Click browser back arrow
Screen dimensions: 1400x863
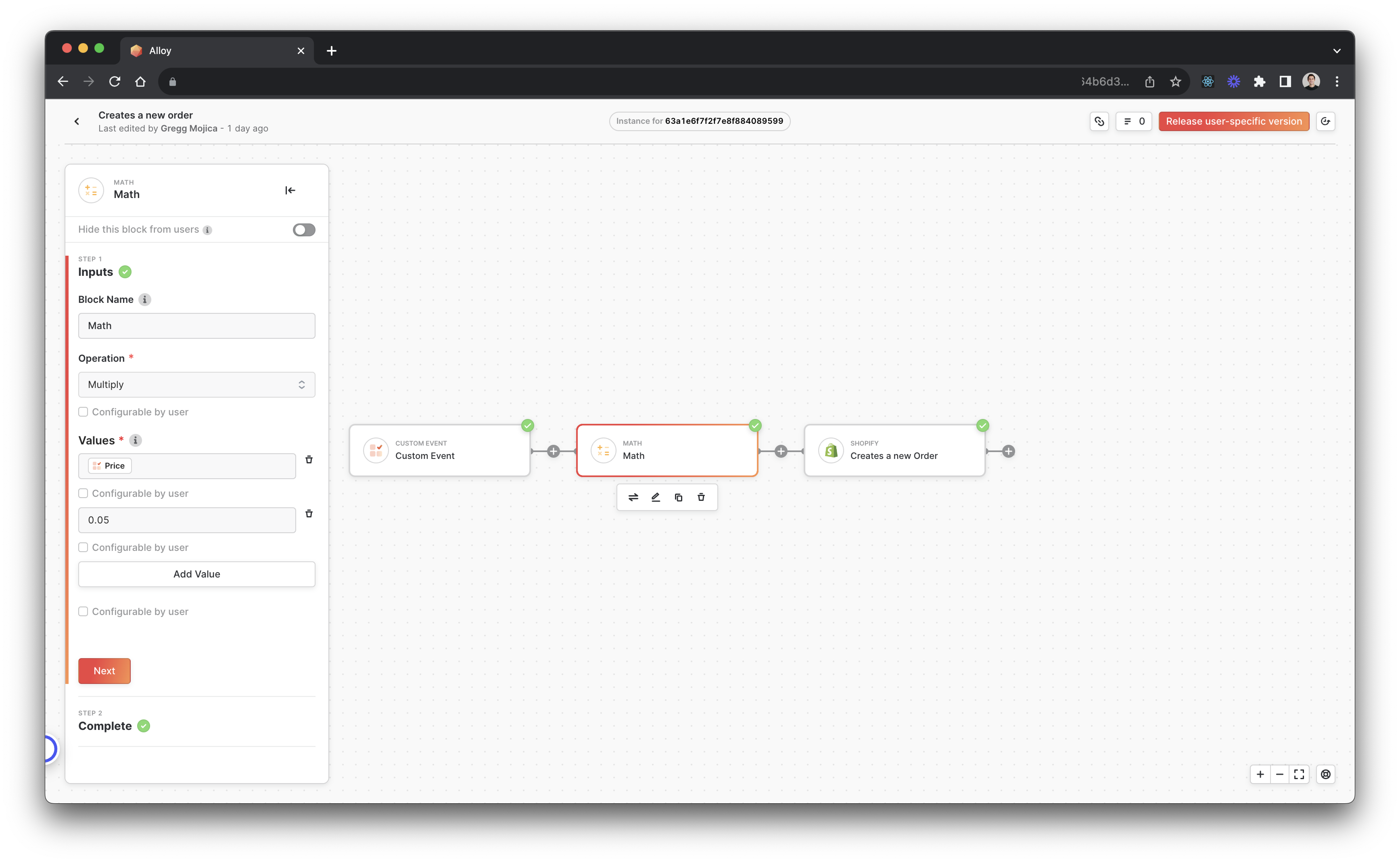coord(63,82)
